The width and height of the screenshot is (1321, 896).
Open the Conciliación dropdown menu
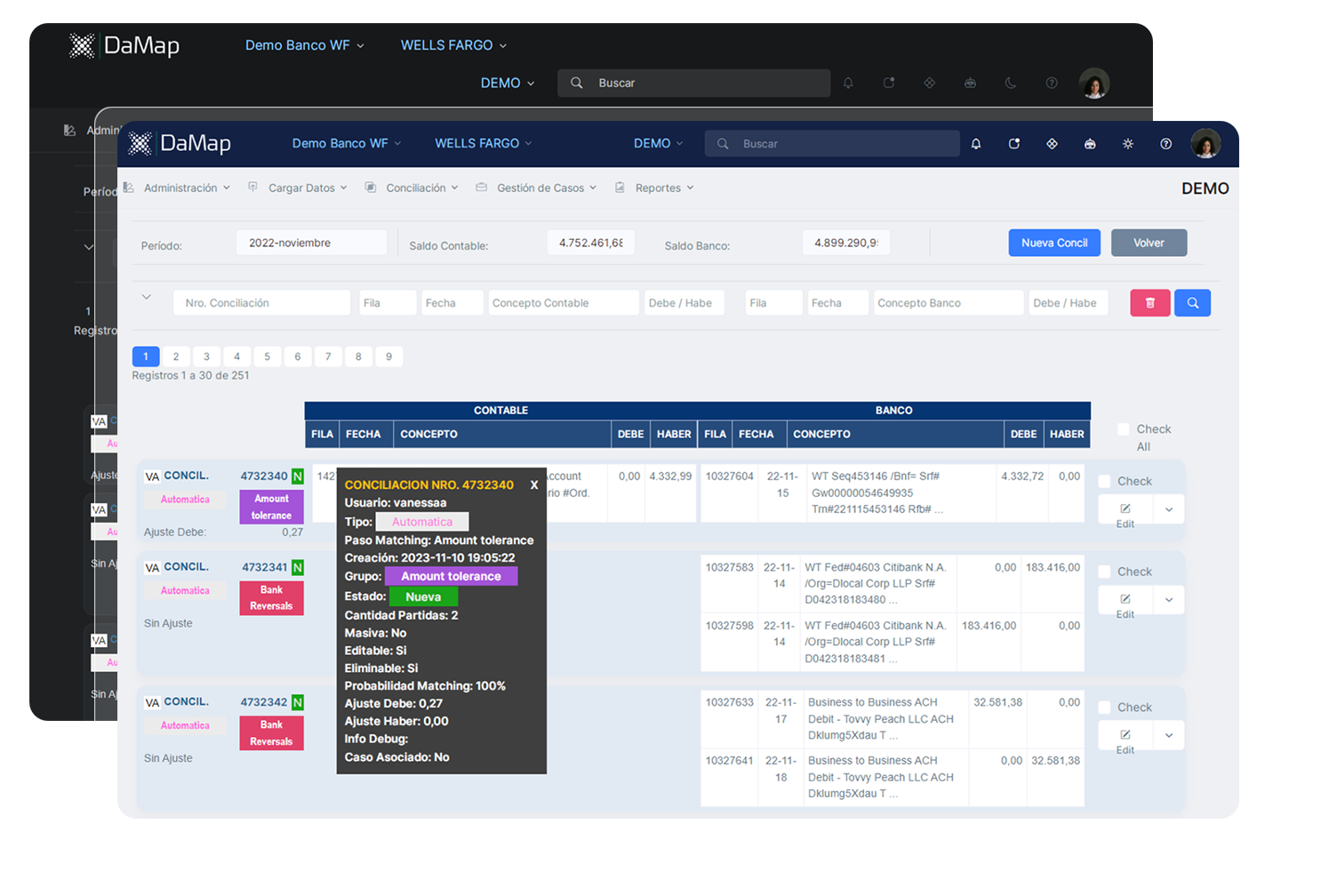[x=416, y=188]
